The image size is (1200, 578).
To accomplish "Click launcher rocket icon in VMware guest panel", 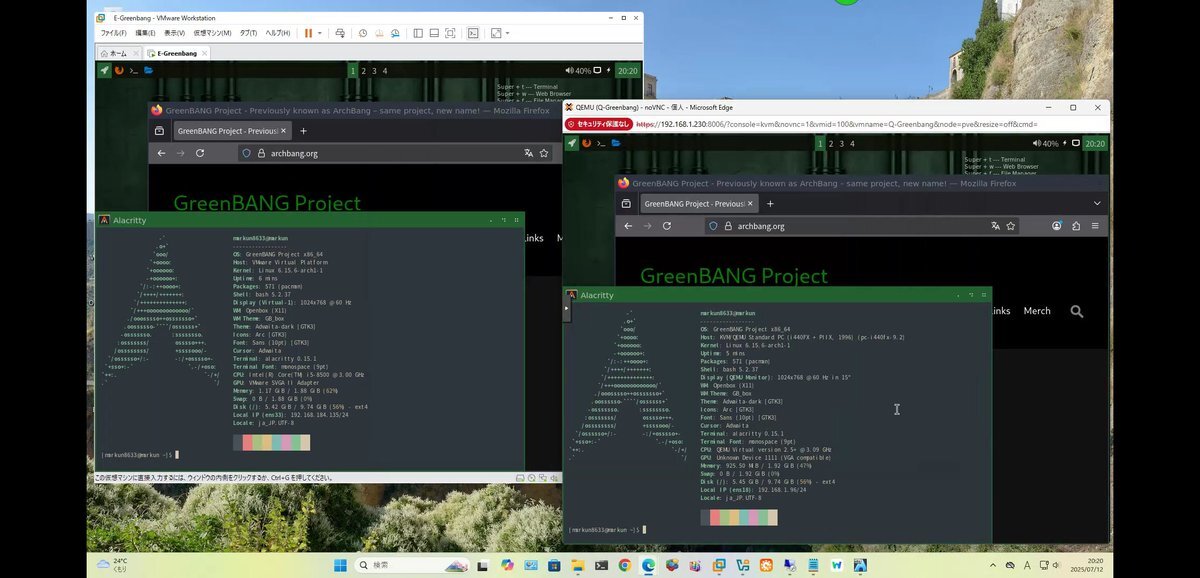I will [x=104, y=71].
